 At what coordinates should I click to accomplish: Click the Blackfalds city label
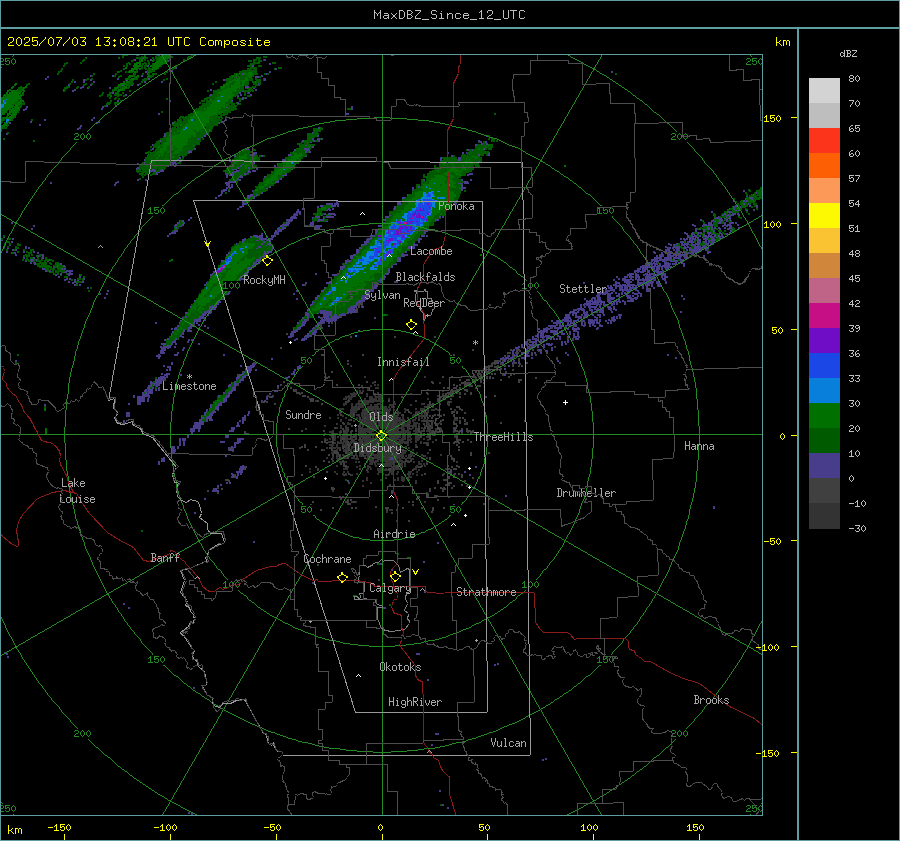point(425,277)
